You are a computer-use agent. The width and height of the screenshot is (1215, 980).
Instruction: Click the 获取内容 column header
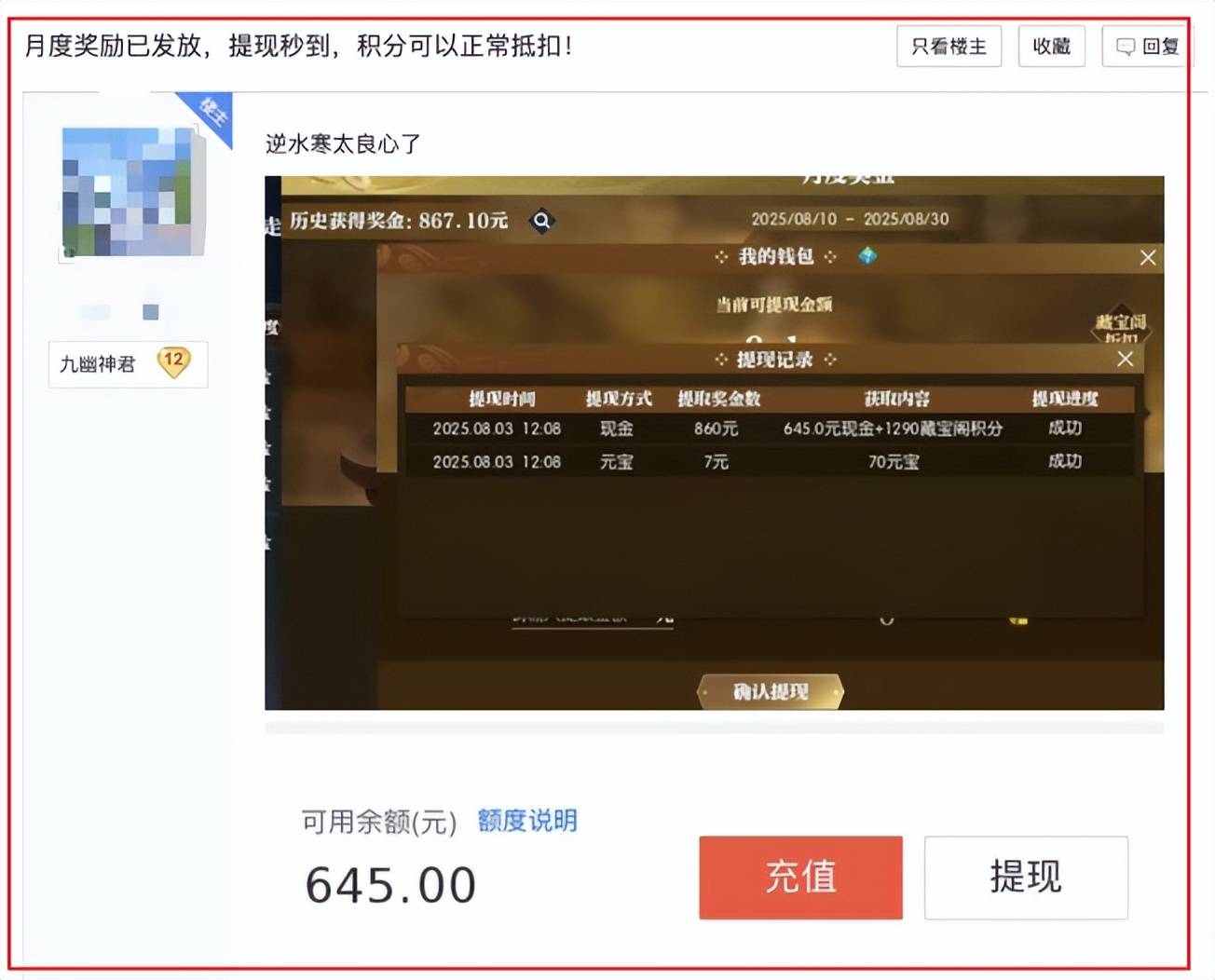[896, 399]
